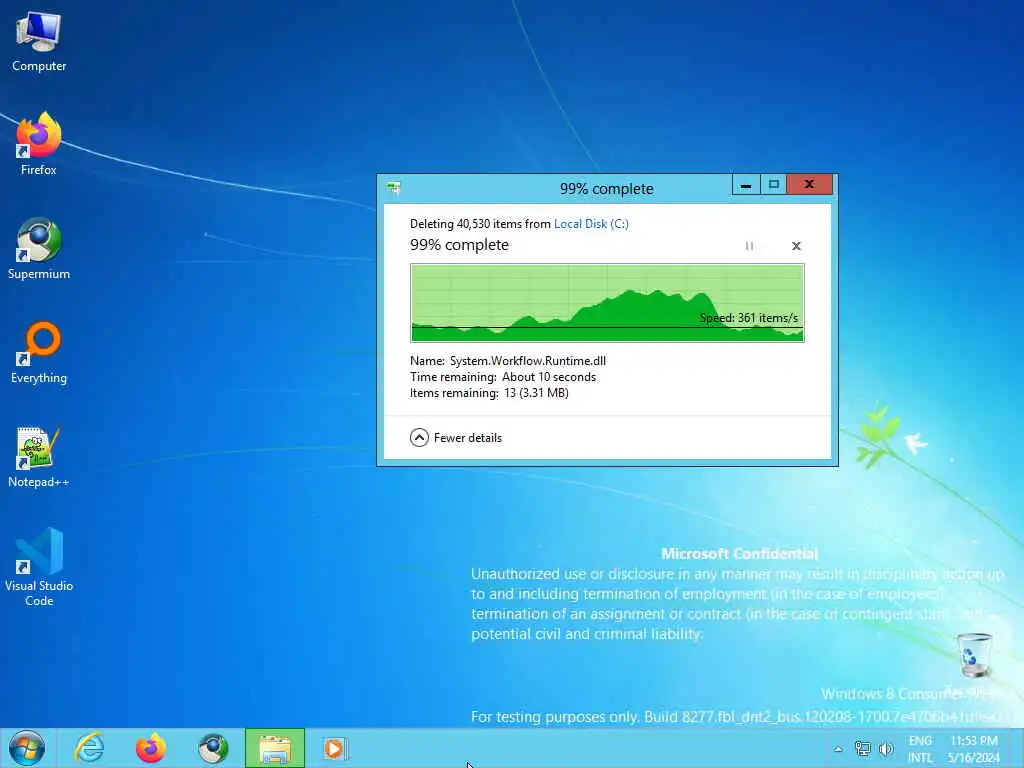Image resolution: width=1024 pixels, height=768 pixels.
Task: Maximize the 99% complete dialog
Action: click(773, 185)
